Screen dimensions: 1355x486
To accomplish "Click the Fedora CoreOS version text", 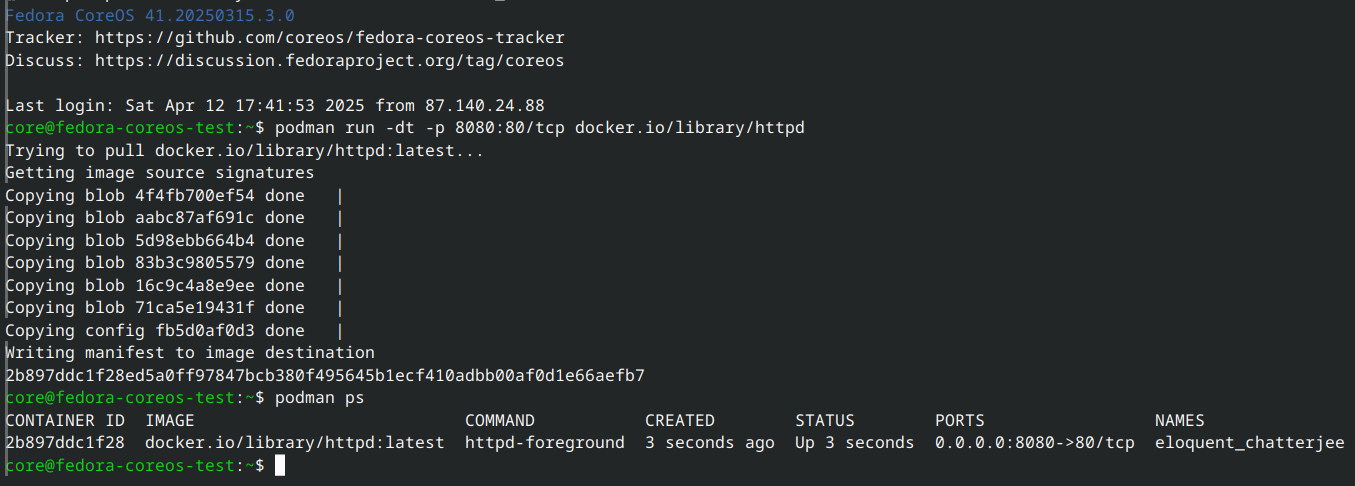I will [x=150, y=16].
